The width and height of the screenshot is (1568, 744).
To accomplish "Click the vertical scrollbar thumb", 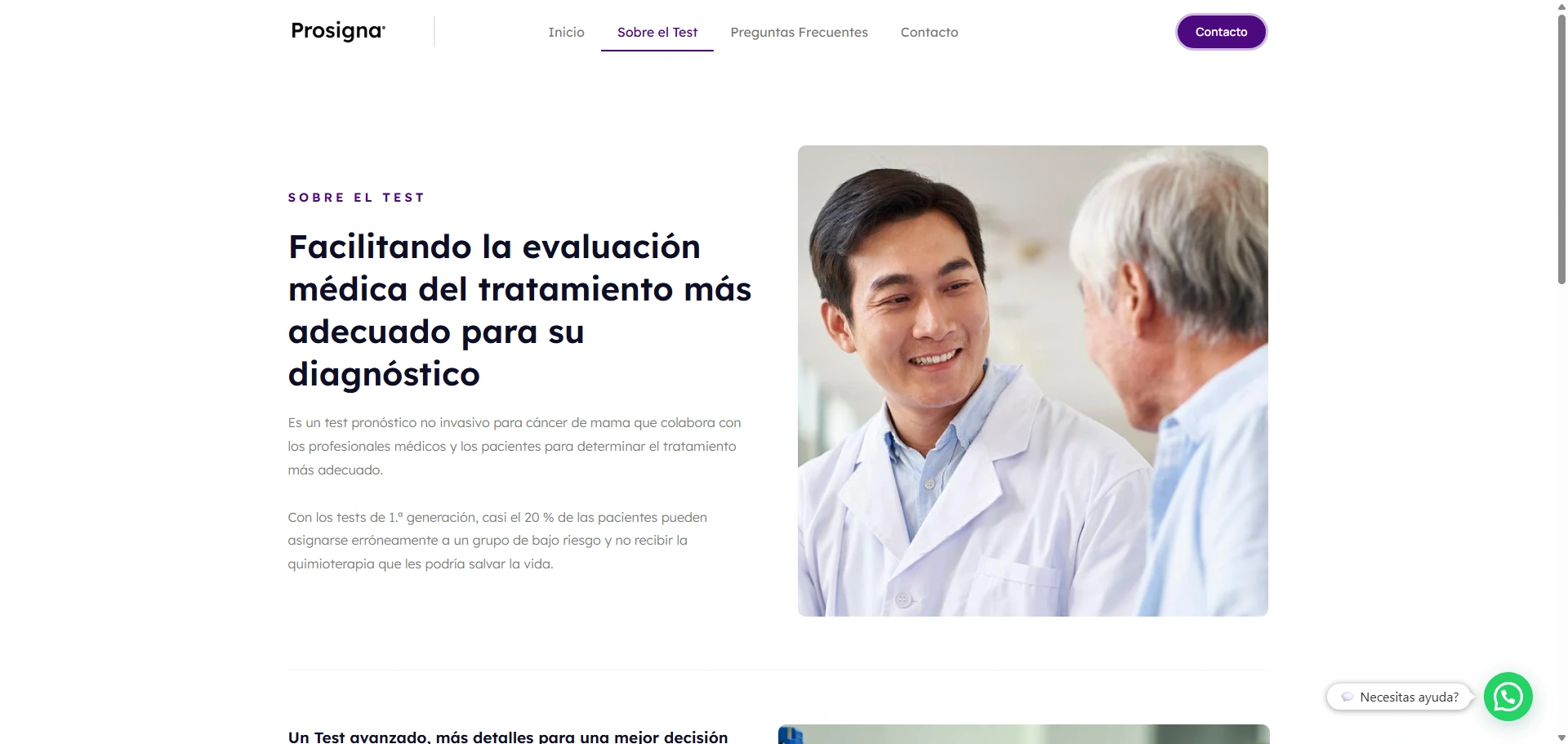I will pyautogui.click(x=1561, y=148).
